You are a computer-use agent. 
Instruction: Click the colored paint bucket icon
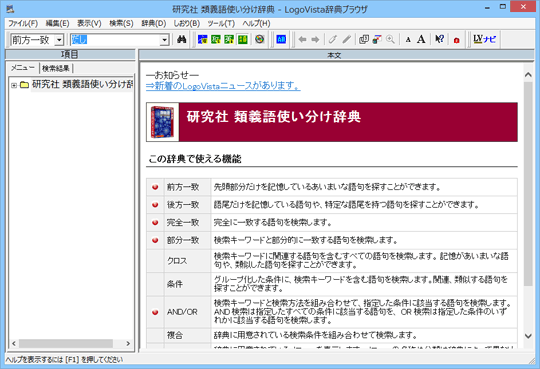click(x=377, y=40)
